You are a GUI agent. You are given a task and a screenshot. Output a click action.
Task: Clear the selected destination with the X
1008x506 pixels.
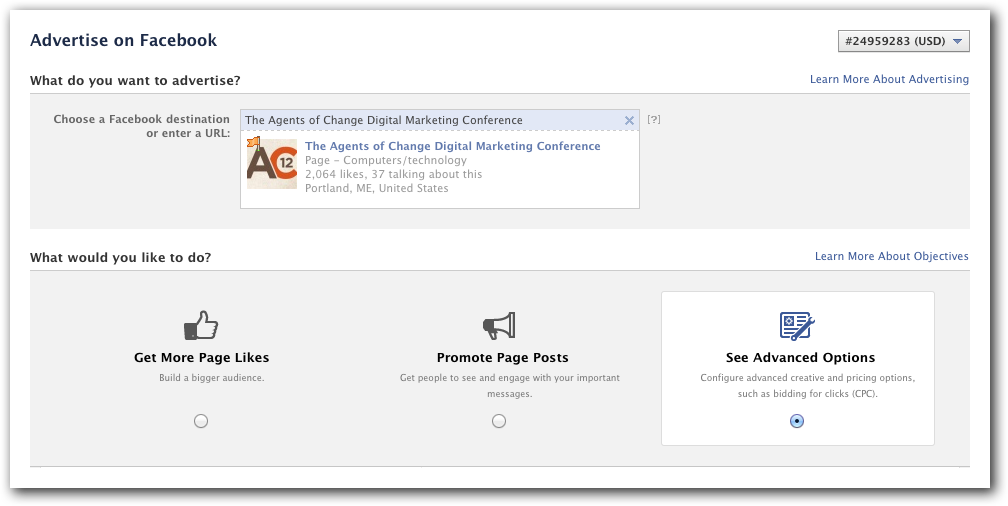(x=629, y=120)
